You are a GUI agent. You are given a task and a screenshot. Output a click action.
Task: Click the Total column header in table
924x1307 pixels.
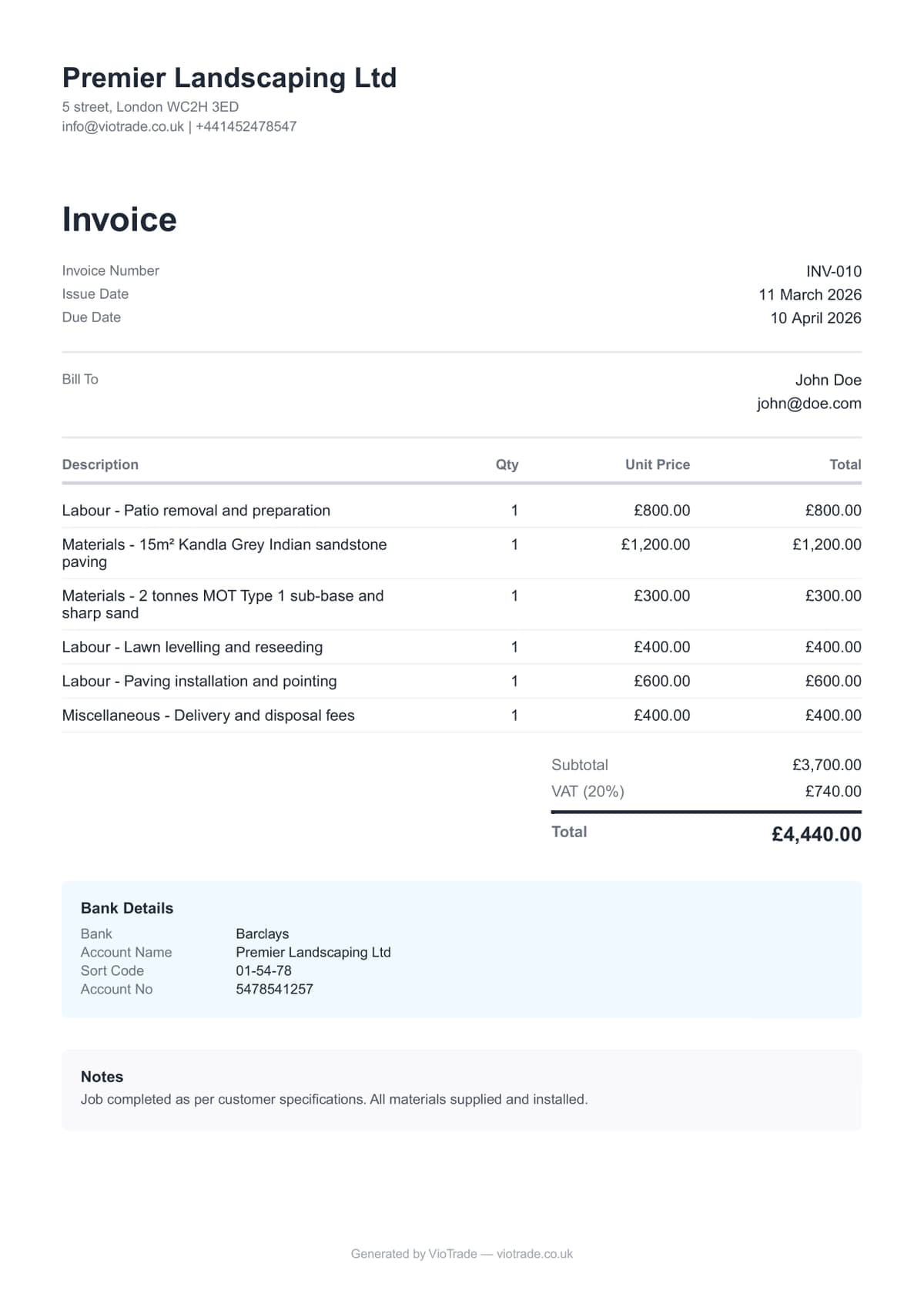[x=845, y=464]
